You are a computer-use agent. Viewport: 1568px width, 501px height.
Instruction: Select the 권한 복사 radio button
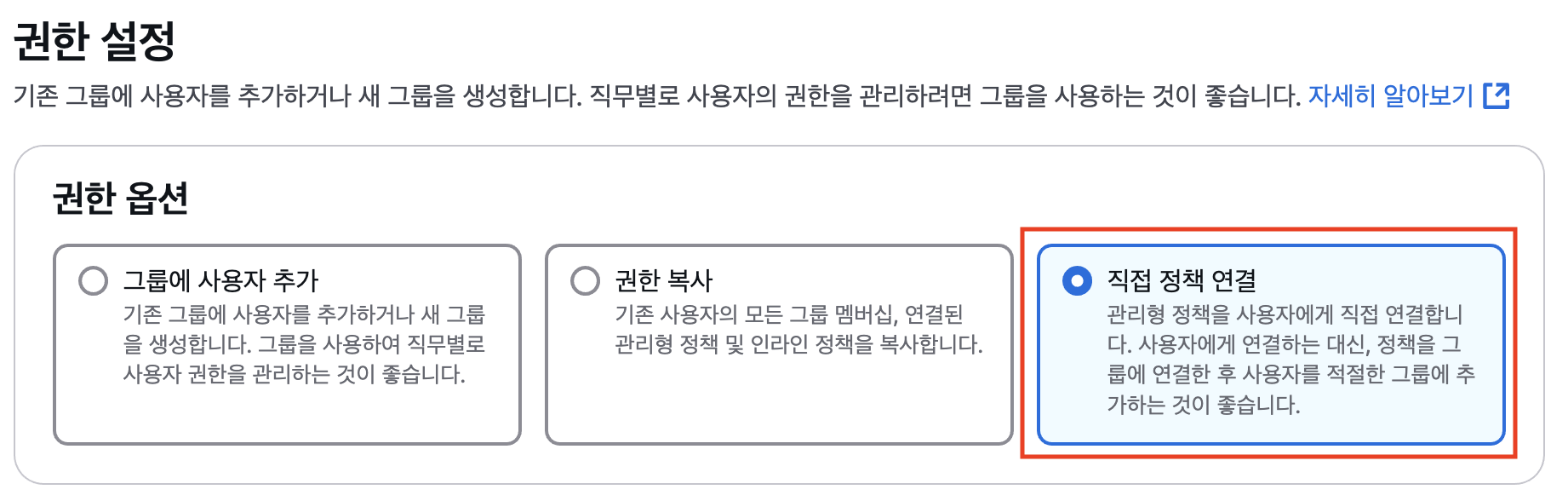[x=585, y=280]
